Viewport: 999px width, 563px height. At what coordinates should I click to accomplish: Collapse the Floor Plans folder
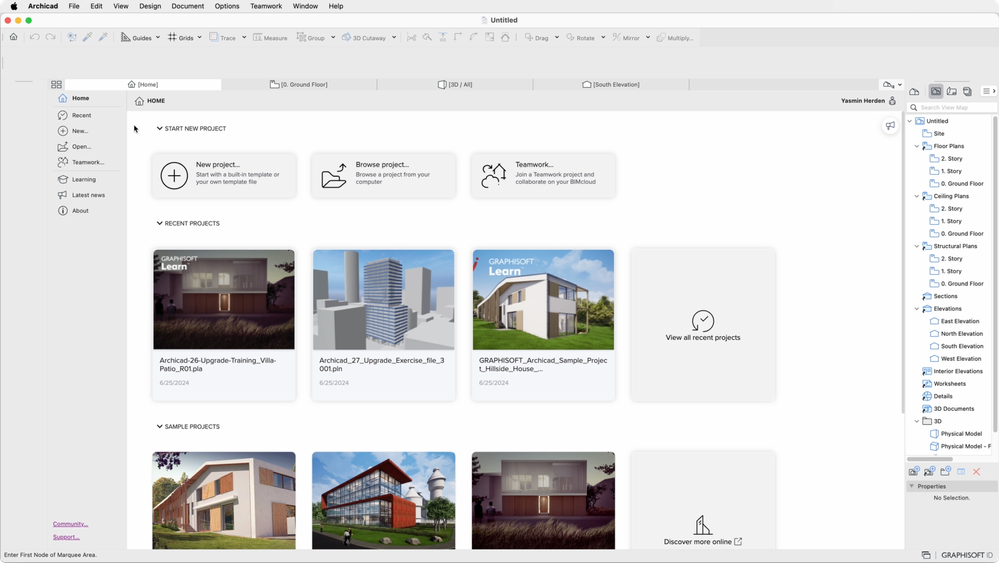pyautogui.click(x=917, y=146)
